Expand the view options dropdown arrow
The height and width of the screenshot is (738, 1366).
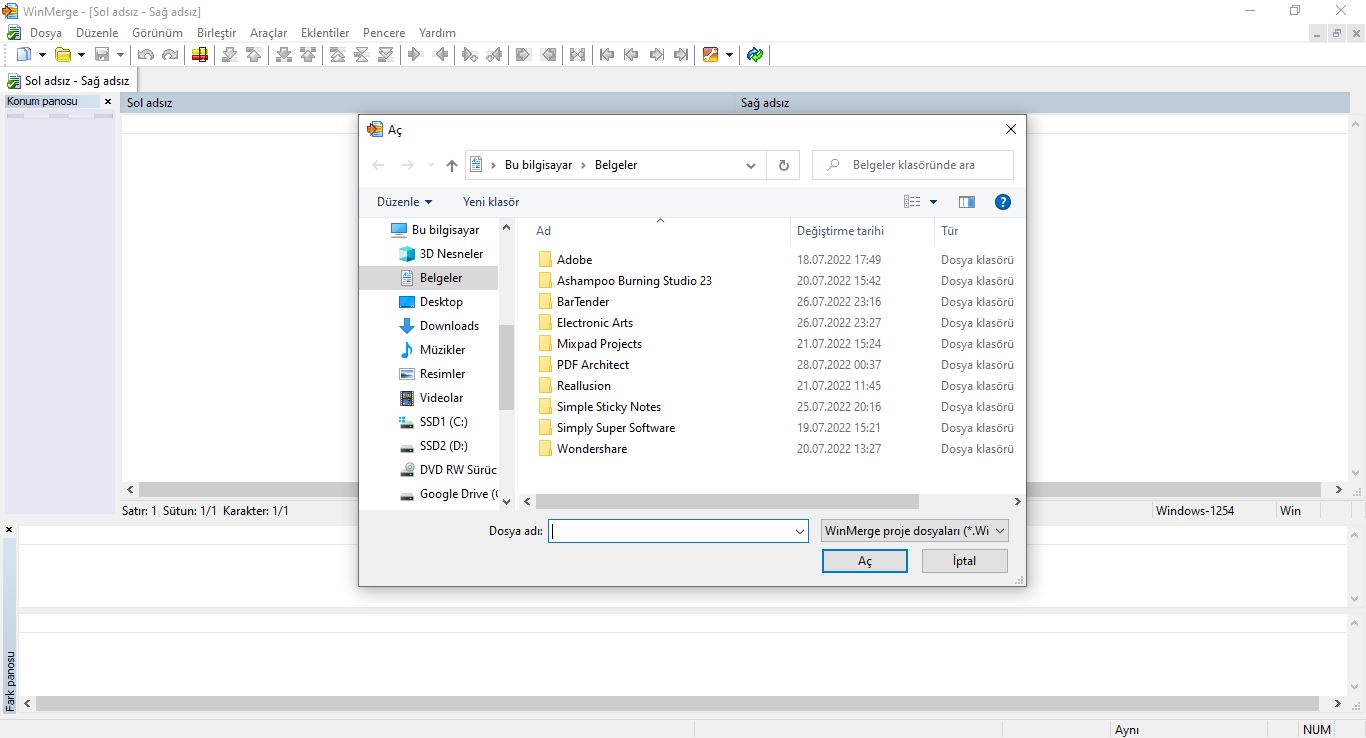click(934, 202)
